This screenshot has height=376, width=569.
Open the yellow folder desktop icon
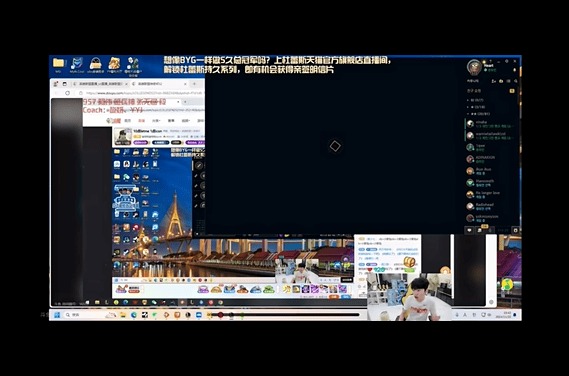click(x=58, y=64)
